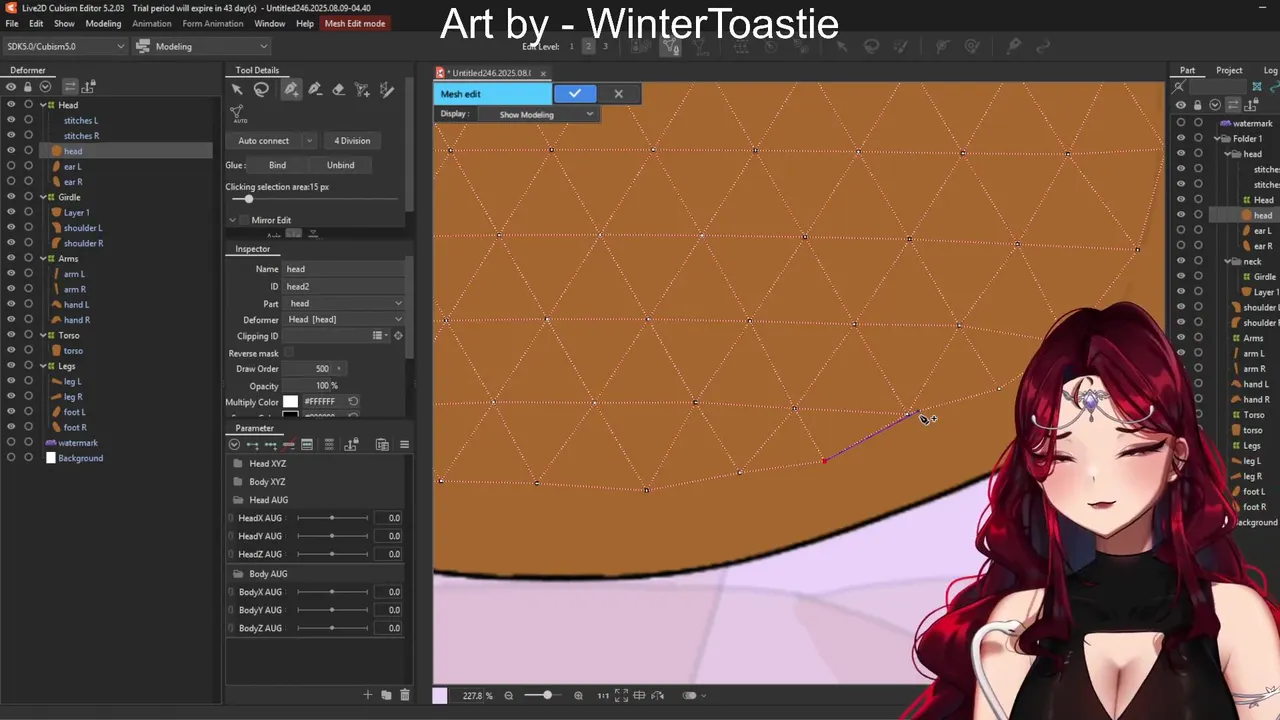The width and height of the screenshot is (1280, 720).
Task: Click the Glue Unbind button
Action: pyautogui.click(x=340, y=165)
